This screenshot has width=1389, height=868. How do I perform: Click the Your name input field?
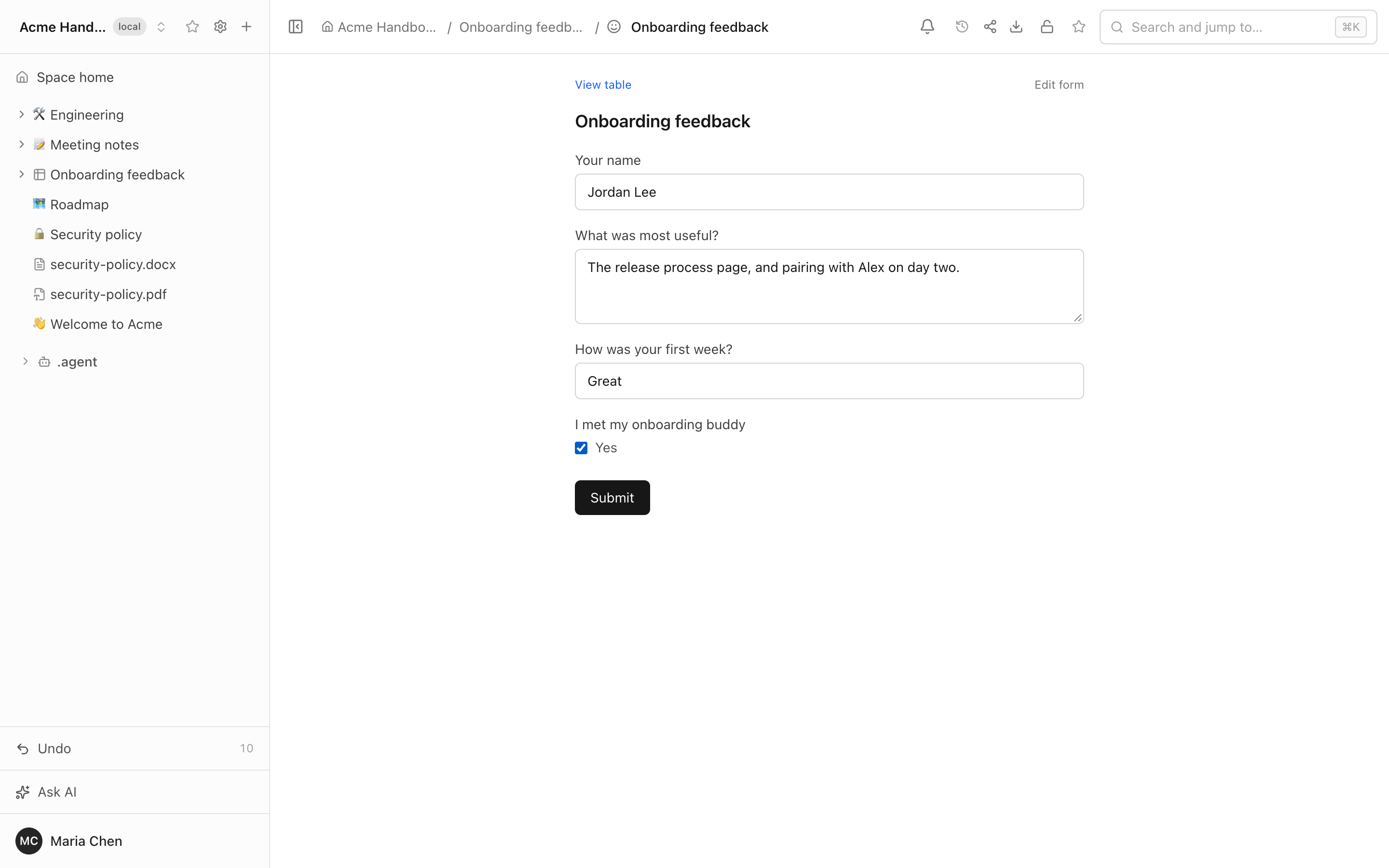click(830, 192)
